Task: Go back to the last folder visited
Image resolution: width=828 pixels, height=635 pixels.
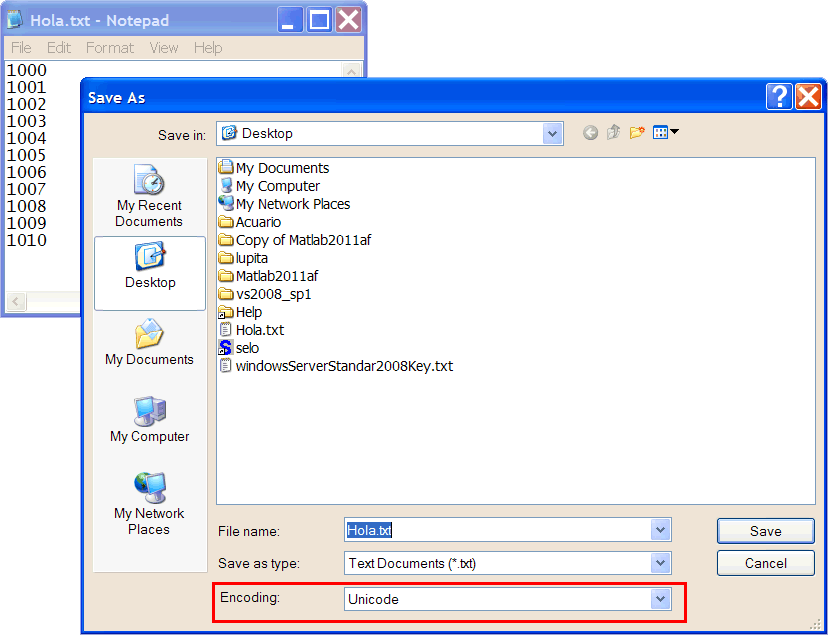Action: 590,132
